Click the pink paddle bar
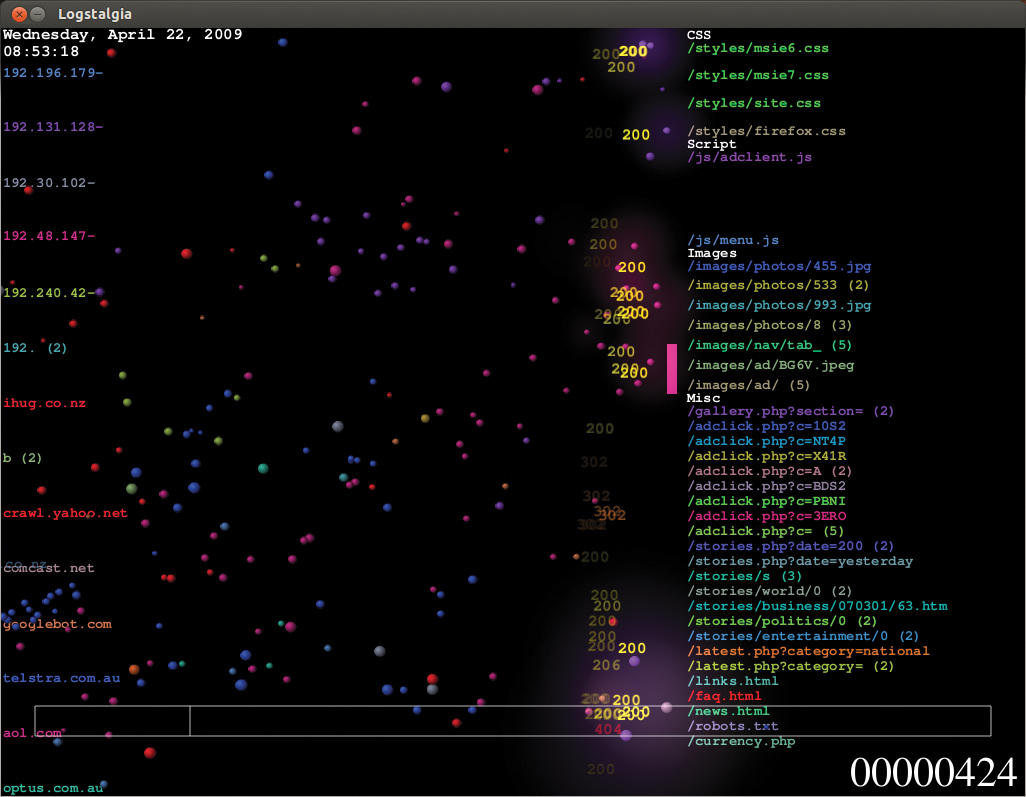 point(672,369)
